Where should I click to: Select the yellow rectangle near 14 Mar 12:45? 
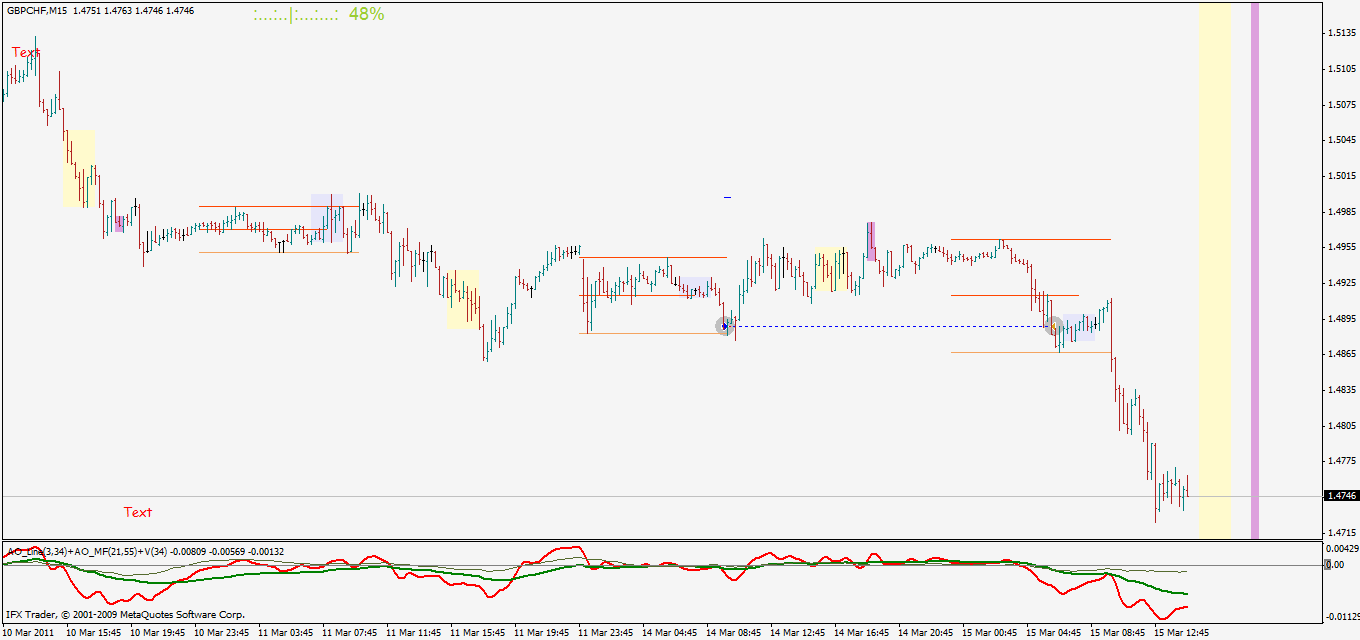pyautogui.click(x=831, y=270)
